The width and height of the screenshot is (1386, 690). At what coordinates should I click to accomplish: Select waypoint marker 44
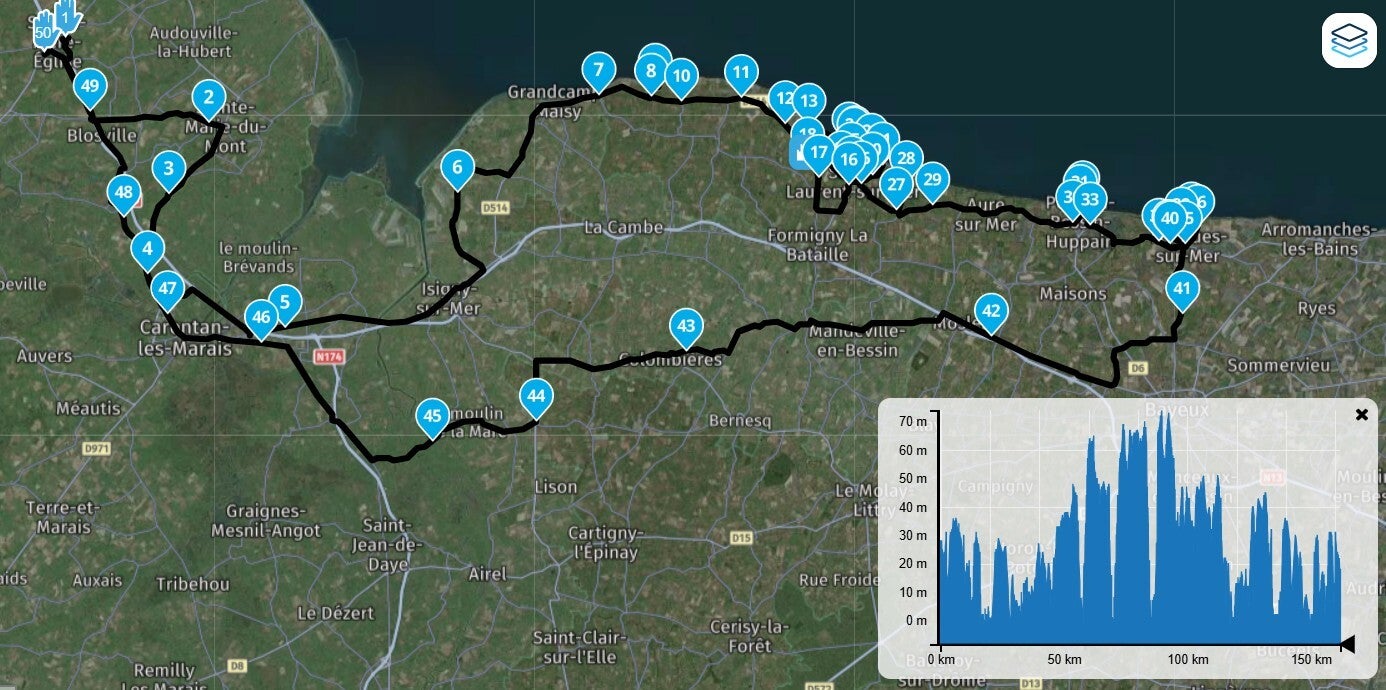(536, 397)
